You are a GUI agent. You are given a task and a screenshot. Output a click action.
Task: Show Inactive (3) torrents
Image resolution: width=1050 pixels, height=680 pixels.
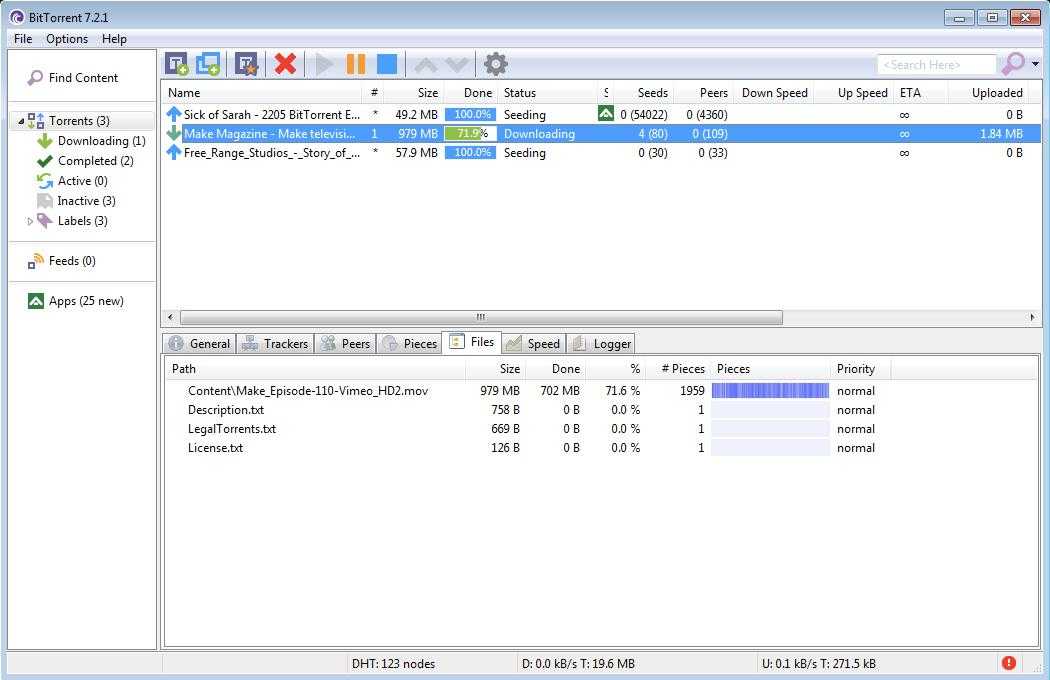tap(76, 201)
